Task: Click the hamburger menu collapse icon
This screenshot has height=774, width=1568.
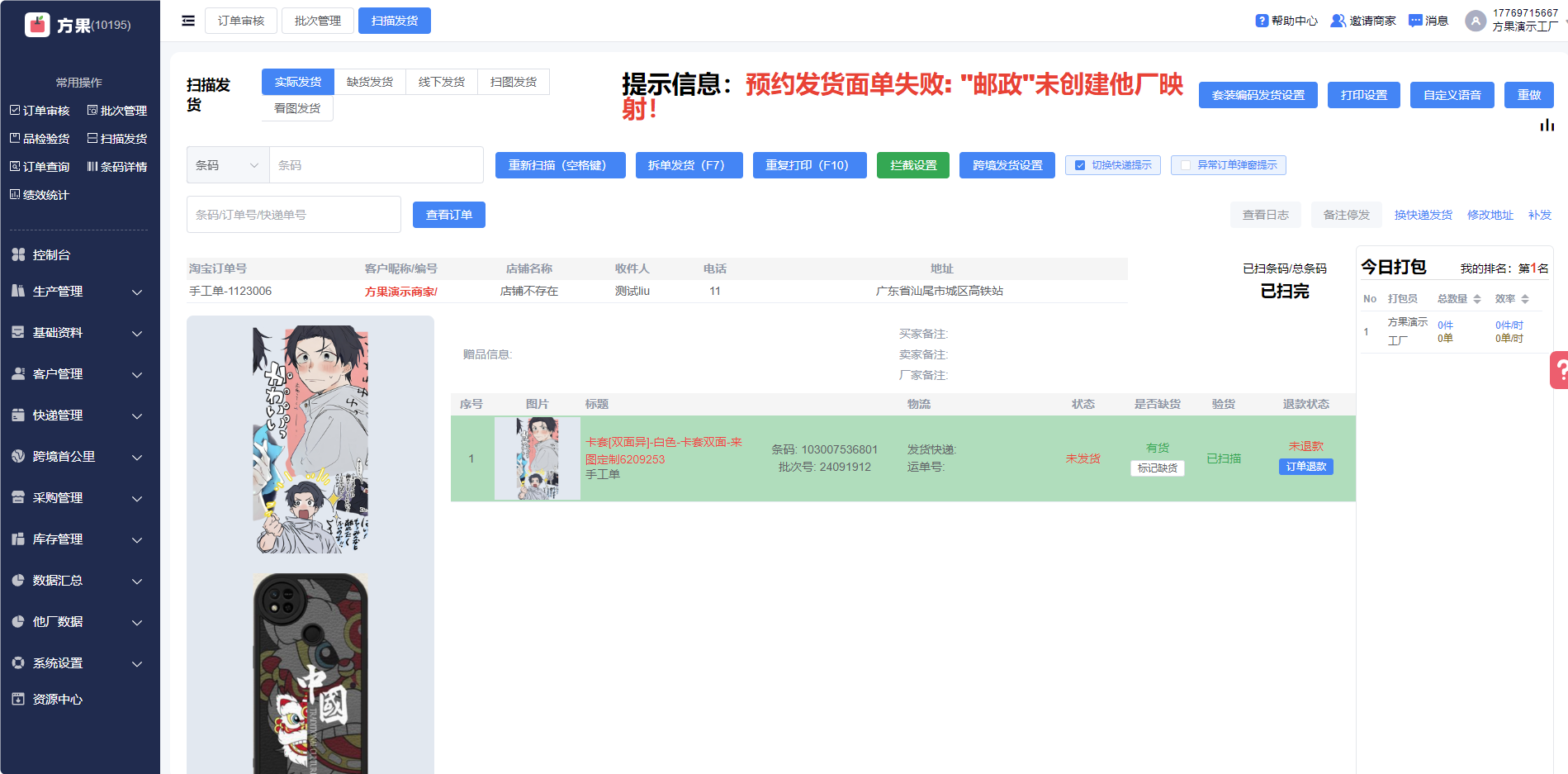Action: 188,21
